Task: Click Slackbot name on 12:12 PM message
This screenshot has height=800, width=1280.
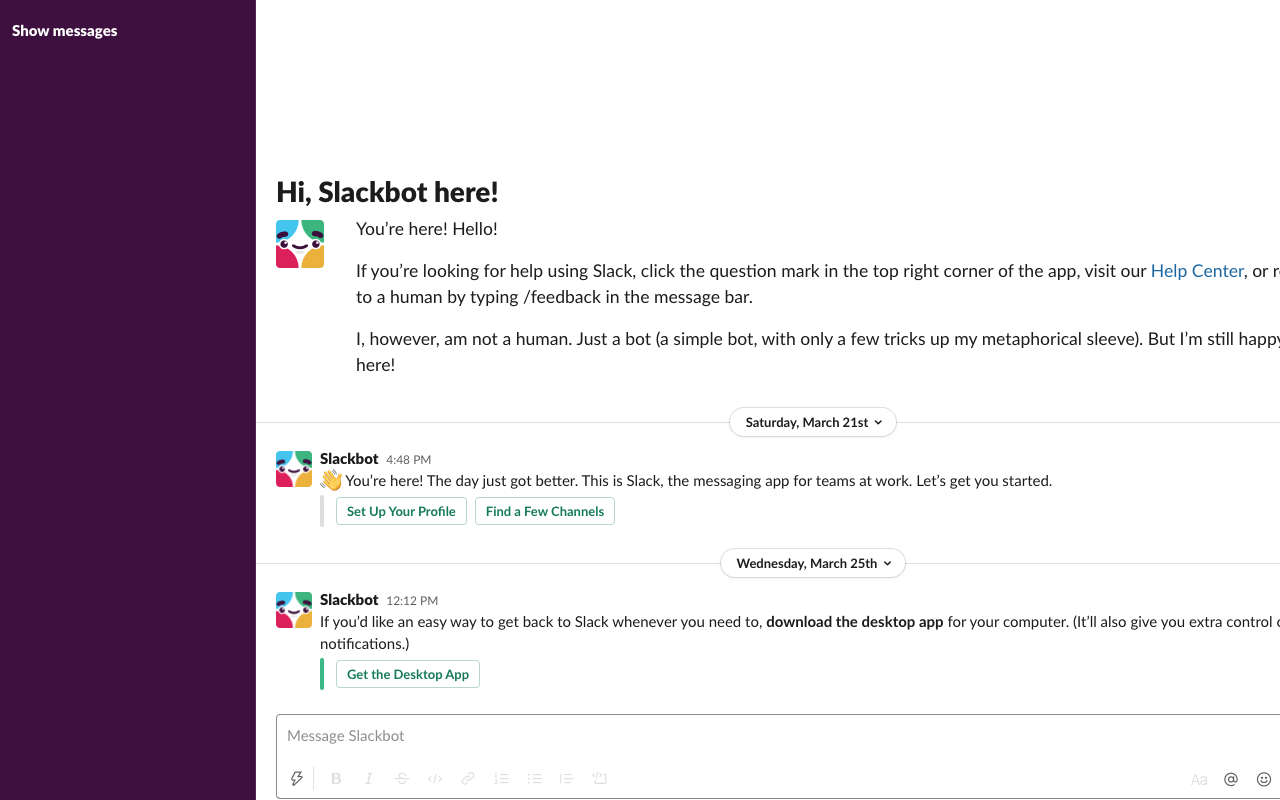Action: pos(349,600)
